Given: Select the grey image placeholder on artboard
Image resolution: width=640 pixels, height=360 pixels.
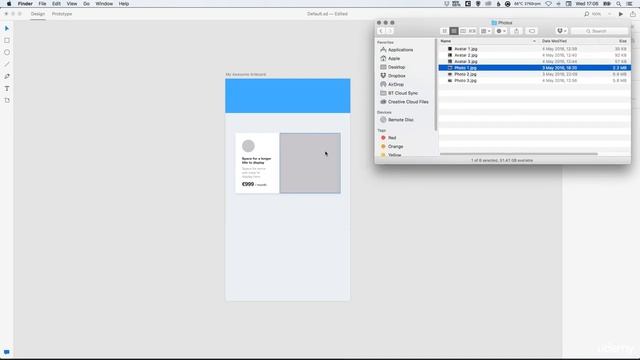Looking at the screenshot, I should click(310, 163).
